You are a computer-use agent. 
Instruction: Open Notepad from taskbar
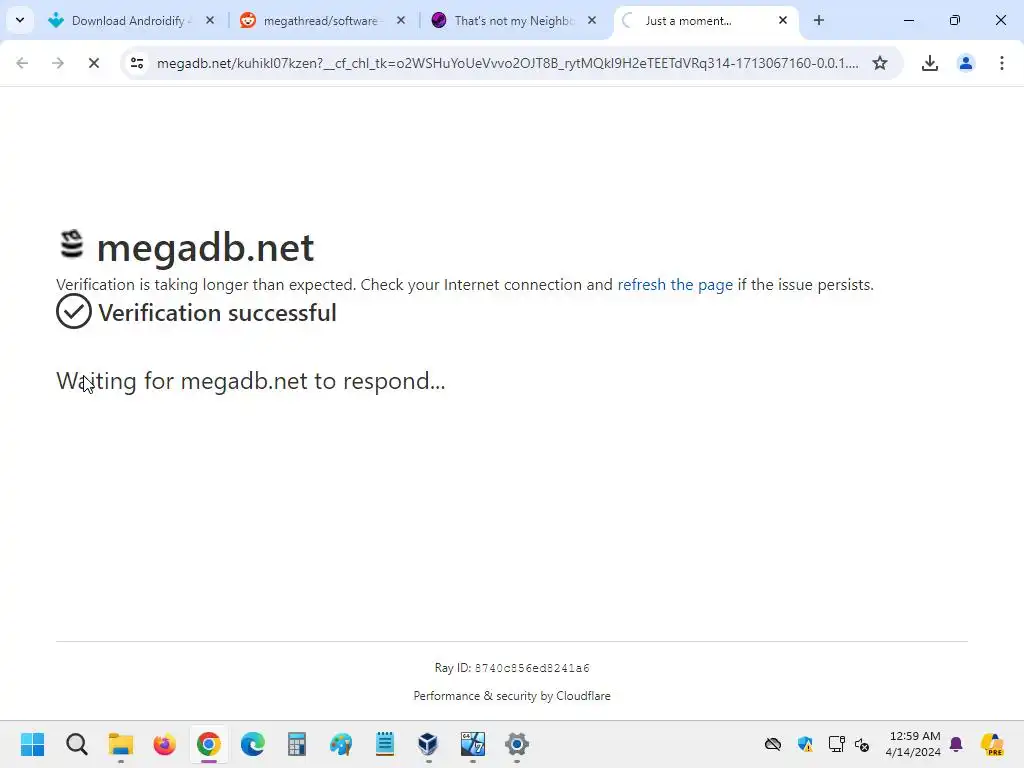tap(385, 744)
